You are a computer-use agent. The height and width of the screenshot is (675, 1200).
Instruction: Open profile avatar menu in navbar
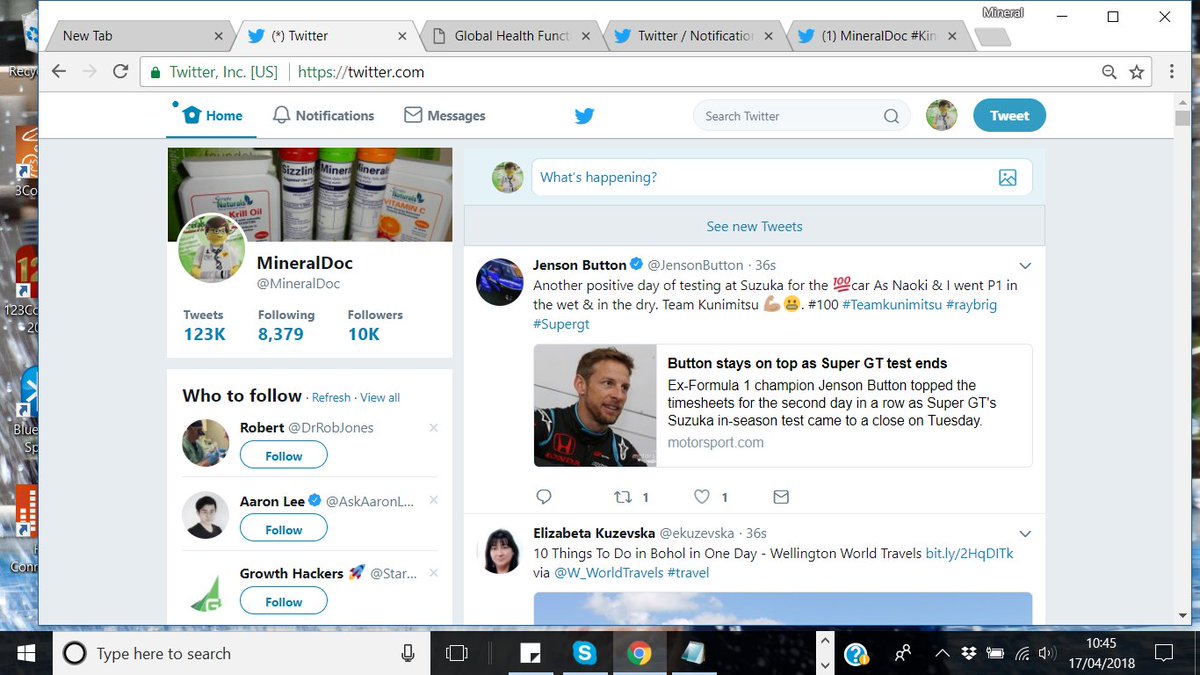[x=942, y=115]
